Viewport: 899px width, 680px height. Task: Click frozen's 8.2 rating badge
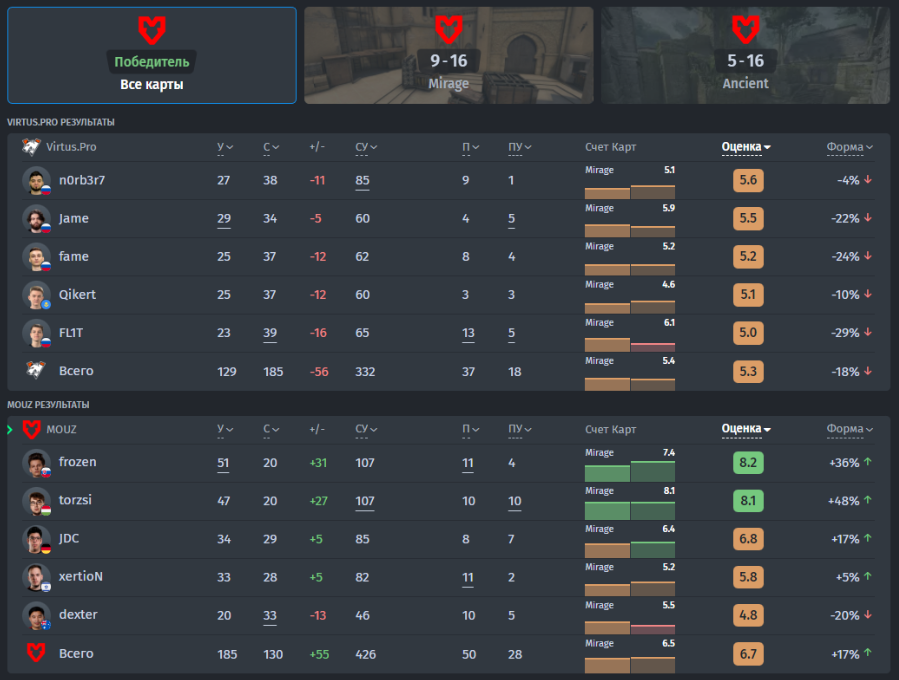tap(748, 462)
